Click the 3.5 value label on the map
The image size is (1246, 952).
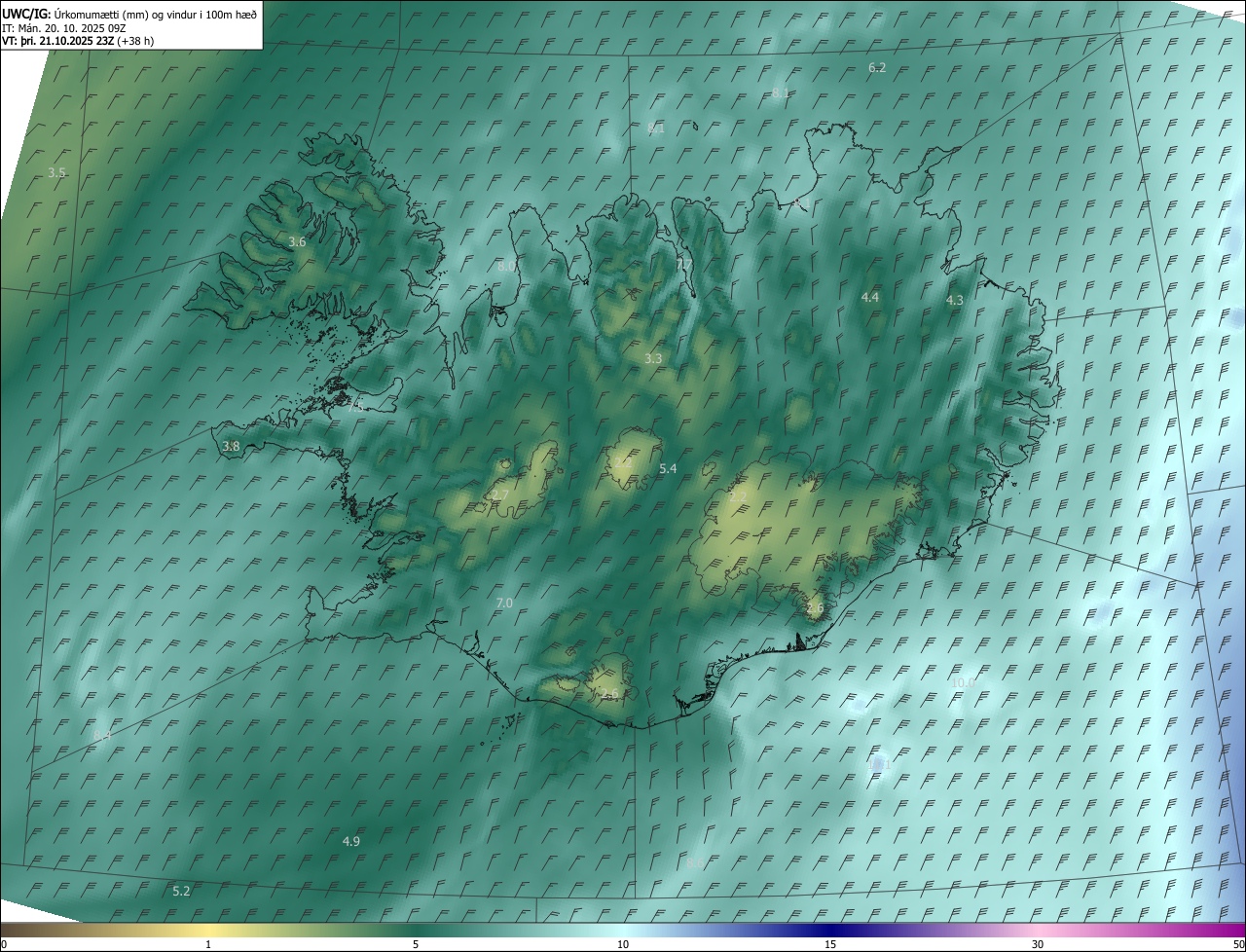pyautogui.click(x=56, y=172)
